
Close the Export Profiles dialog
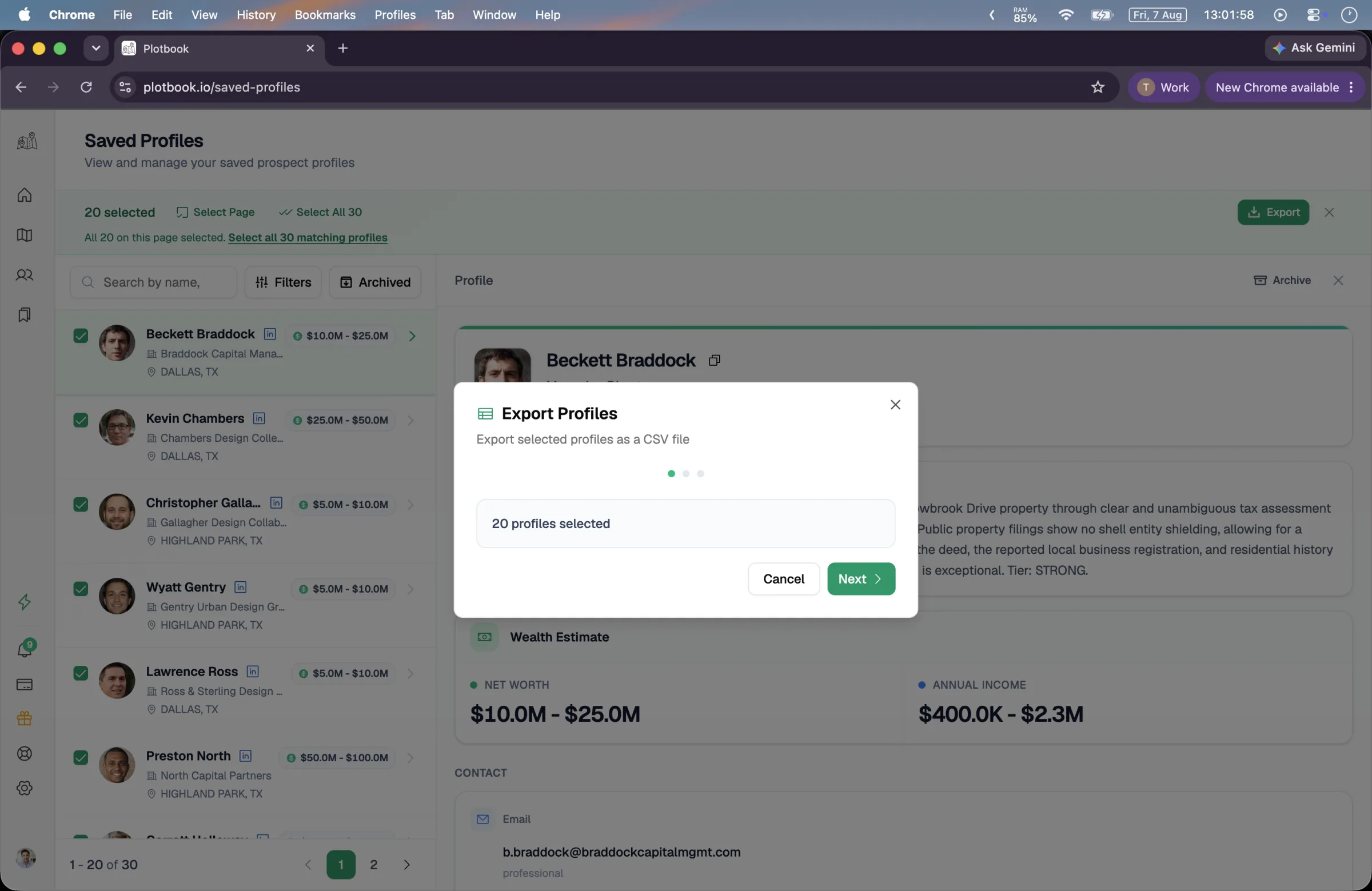895,405
